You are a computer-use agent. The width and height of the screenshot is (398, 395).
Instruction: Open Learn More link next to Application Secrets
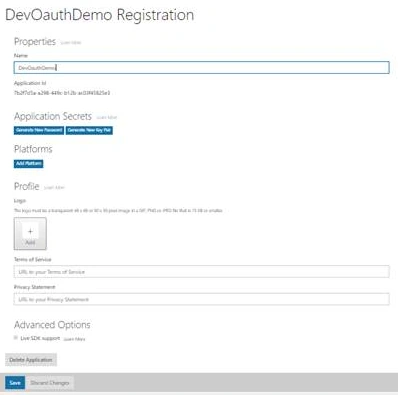pyautogui.click(x=107, y=117)
